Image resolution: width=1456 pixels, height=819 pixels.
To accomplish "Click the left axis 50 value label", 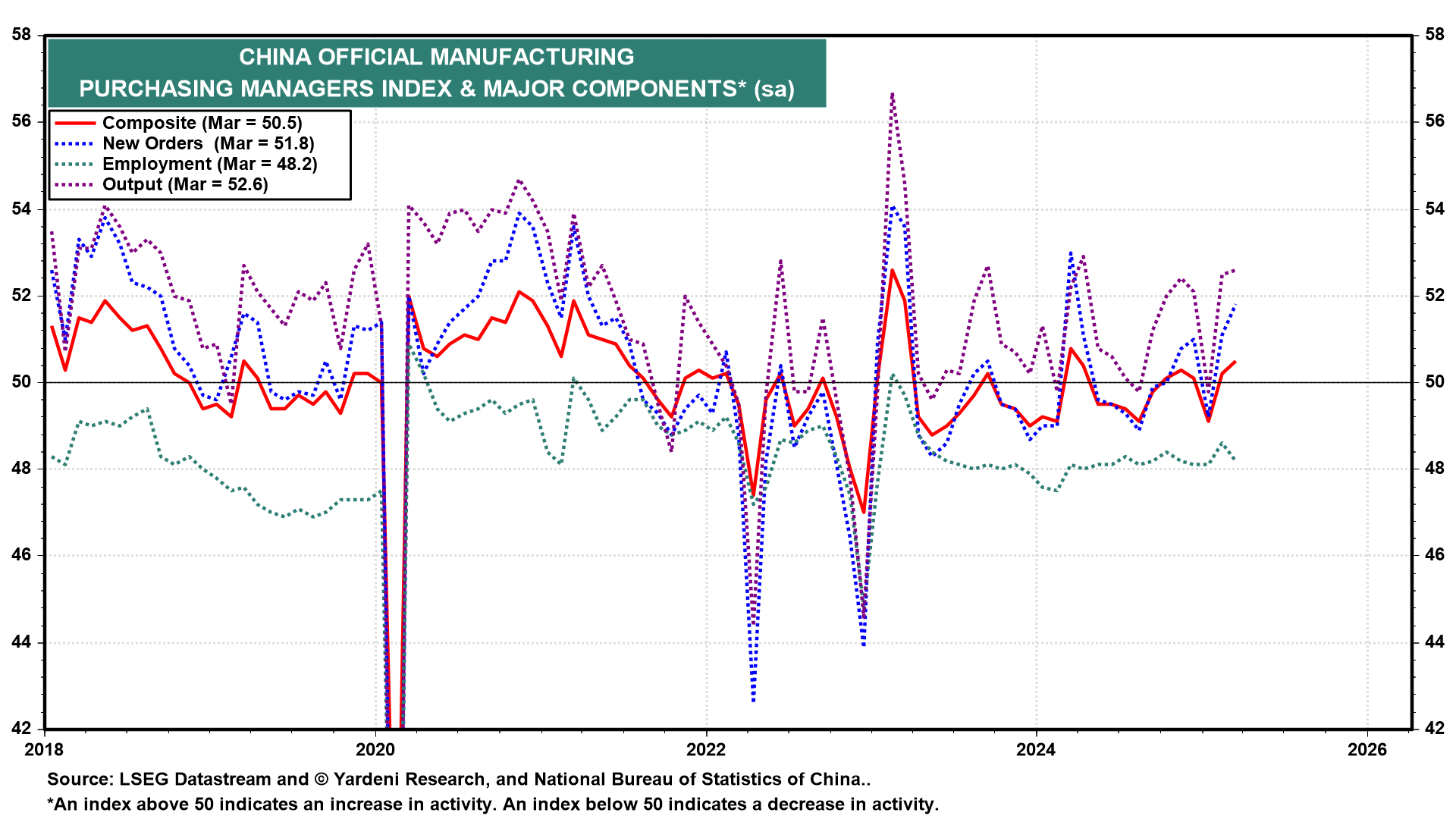I will [x=21, y=381].
